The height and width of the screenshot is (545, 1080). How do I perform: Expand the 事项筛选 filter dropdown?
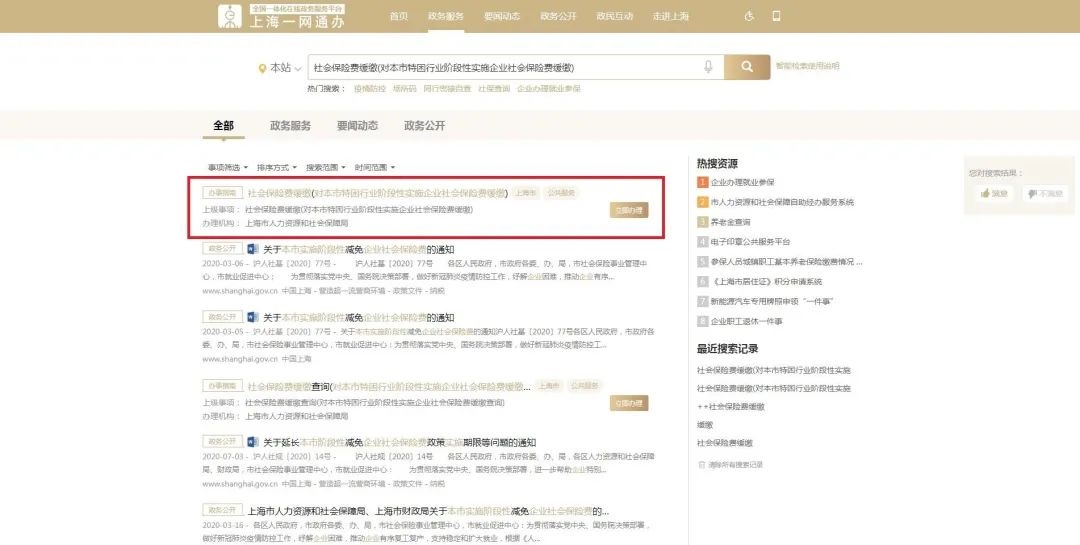point(226,167)
